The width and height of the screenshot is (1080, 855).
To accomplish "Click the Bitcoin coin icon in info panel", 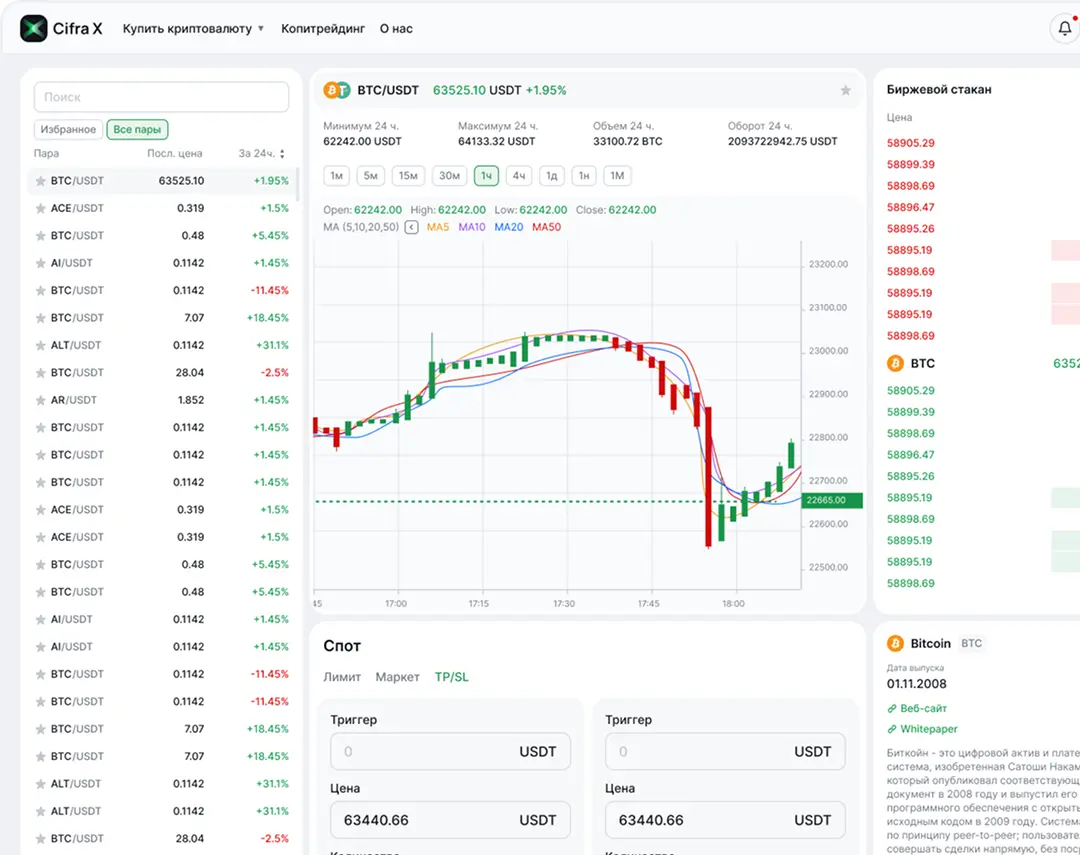I will coord(895,644).
